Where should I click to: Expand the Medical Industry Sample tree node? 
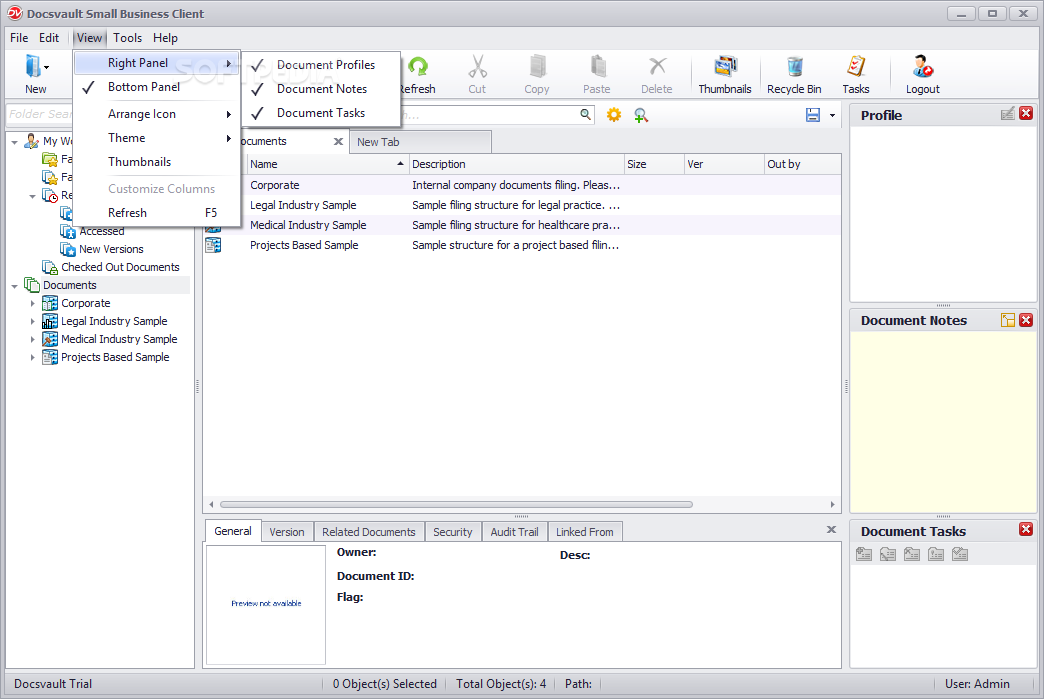pos(32,340)
